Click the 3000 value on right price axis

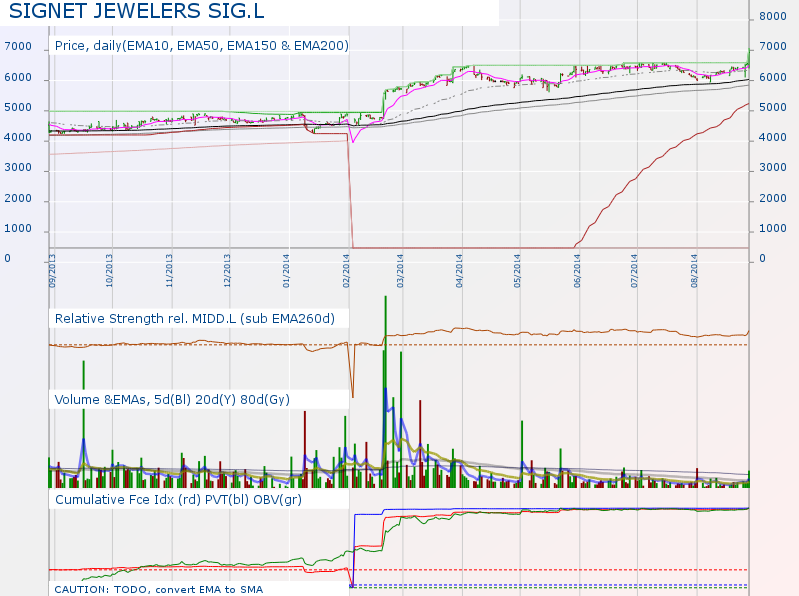[773, 168]
